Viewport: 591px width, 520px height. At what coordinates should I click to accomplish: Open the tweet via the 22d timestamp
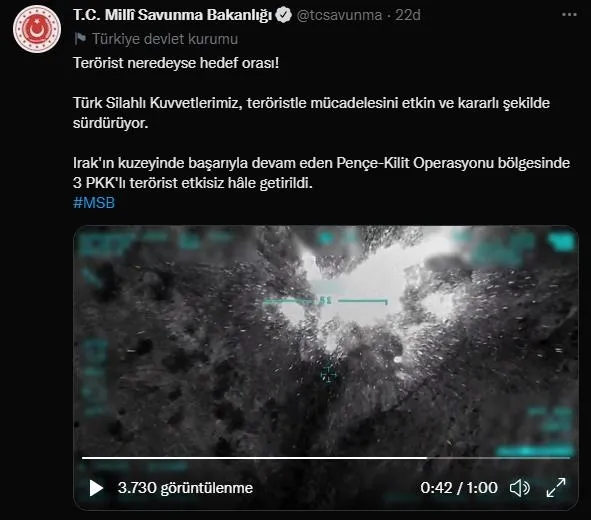click(408, 15)
